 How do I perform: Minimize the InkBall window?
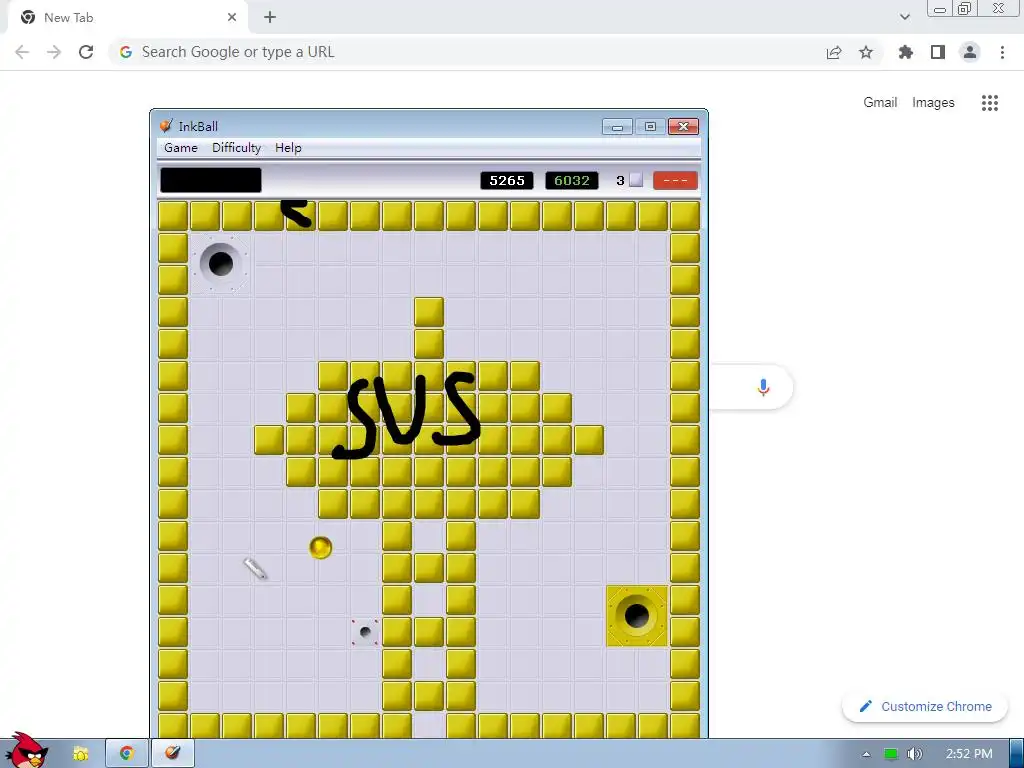[617, 126]
